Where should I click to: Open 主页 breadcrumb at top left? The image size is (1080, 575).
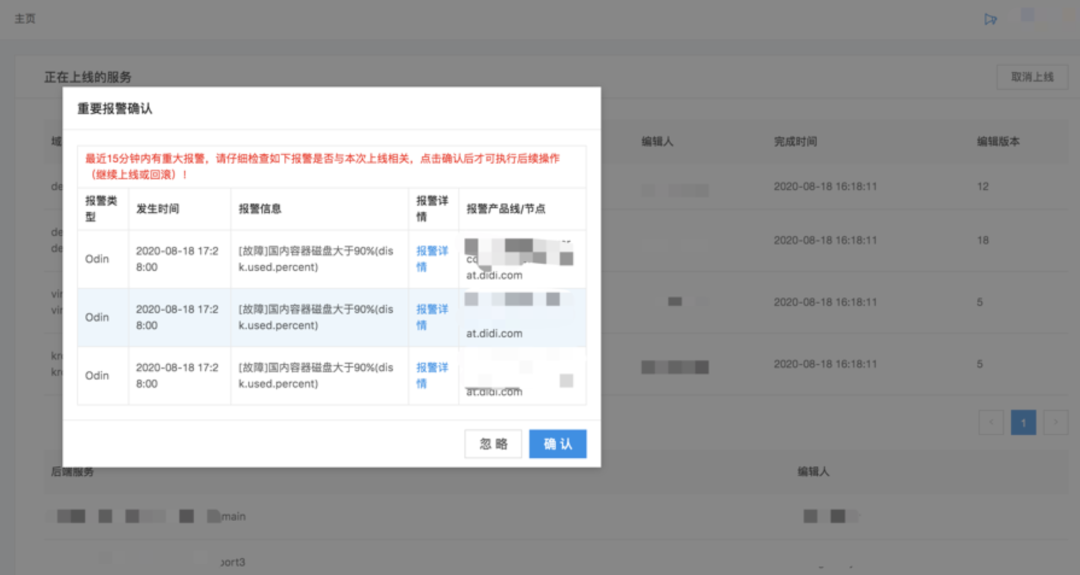coord(25,19)
